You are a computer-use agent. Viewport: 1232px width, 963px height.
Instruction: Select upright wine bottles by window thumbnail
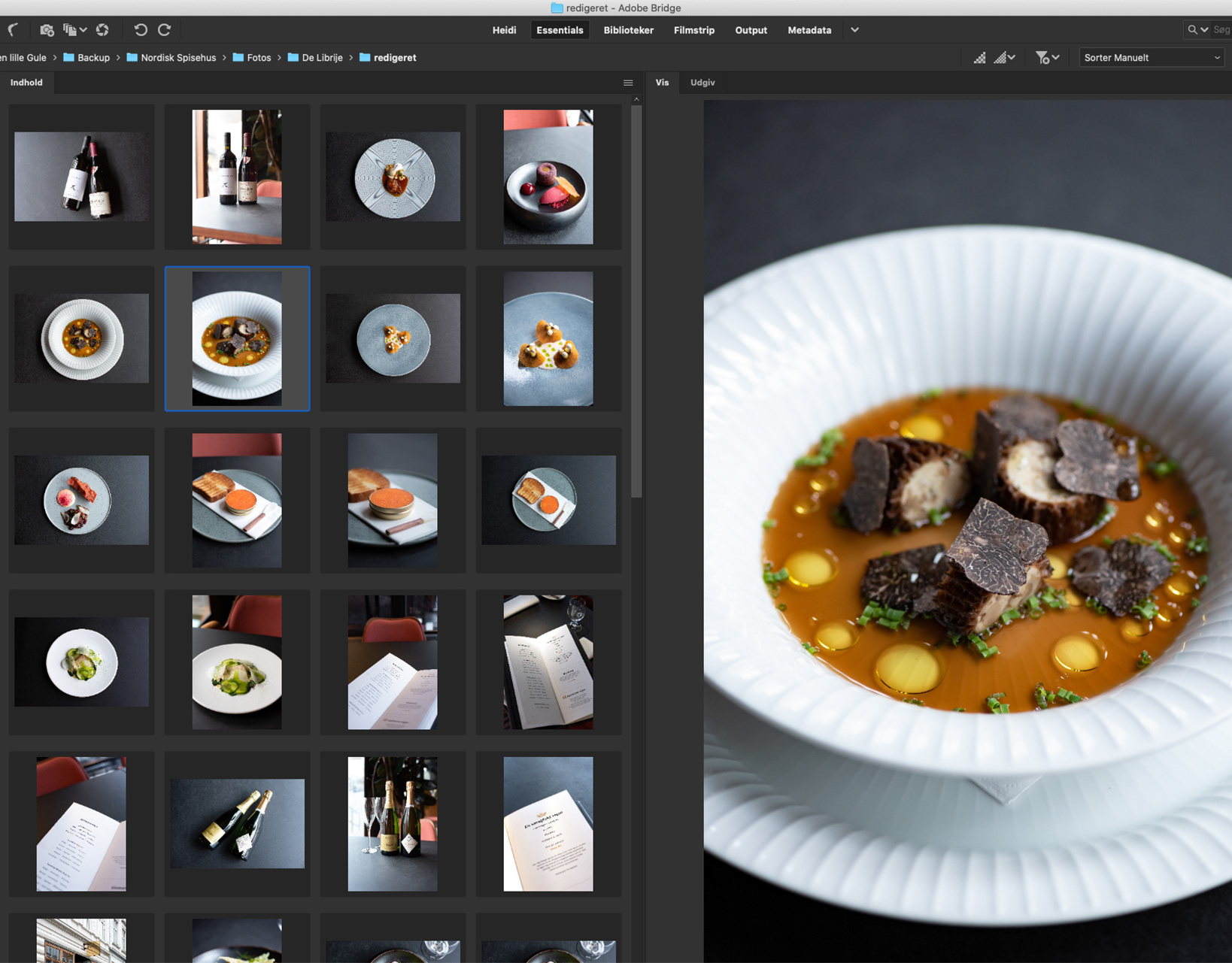click(237, 177)
